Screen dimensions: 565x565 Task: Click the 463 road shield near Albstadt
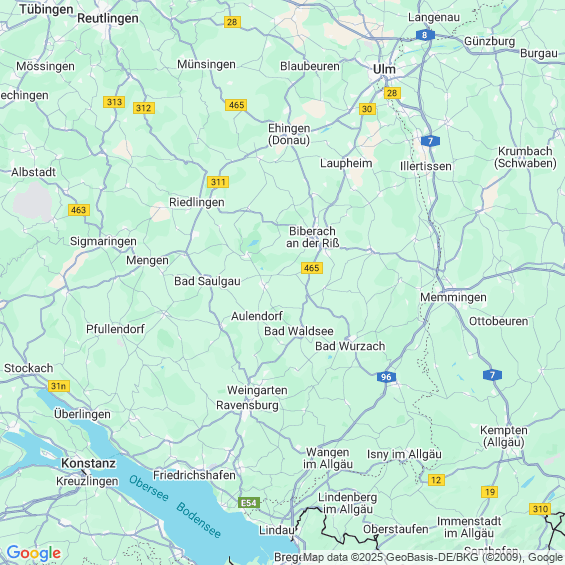tap(79, 210)
